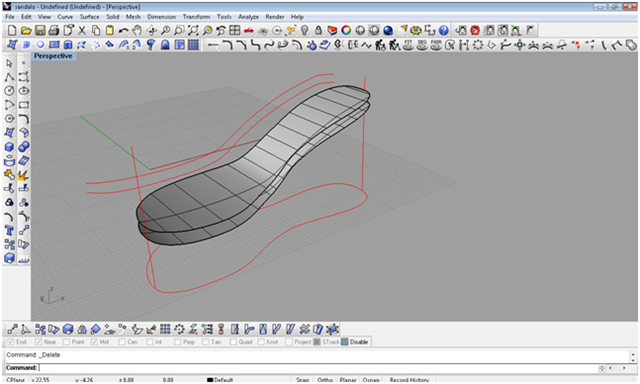Click the Perspective viewport title tab
Viewport: 640px width, 384px height.
tap(53, 56)
